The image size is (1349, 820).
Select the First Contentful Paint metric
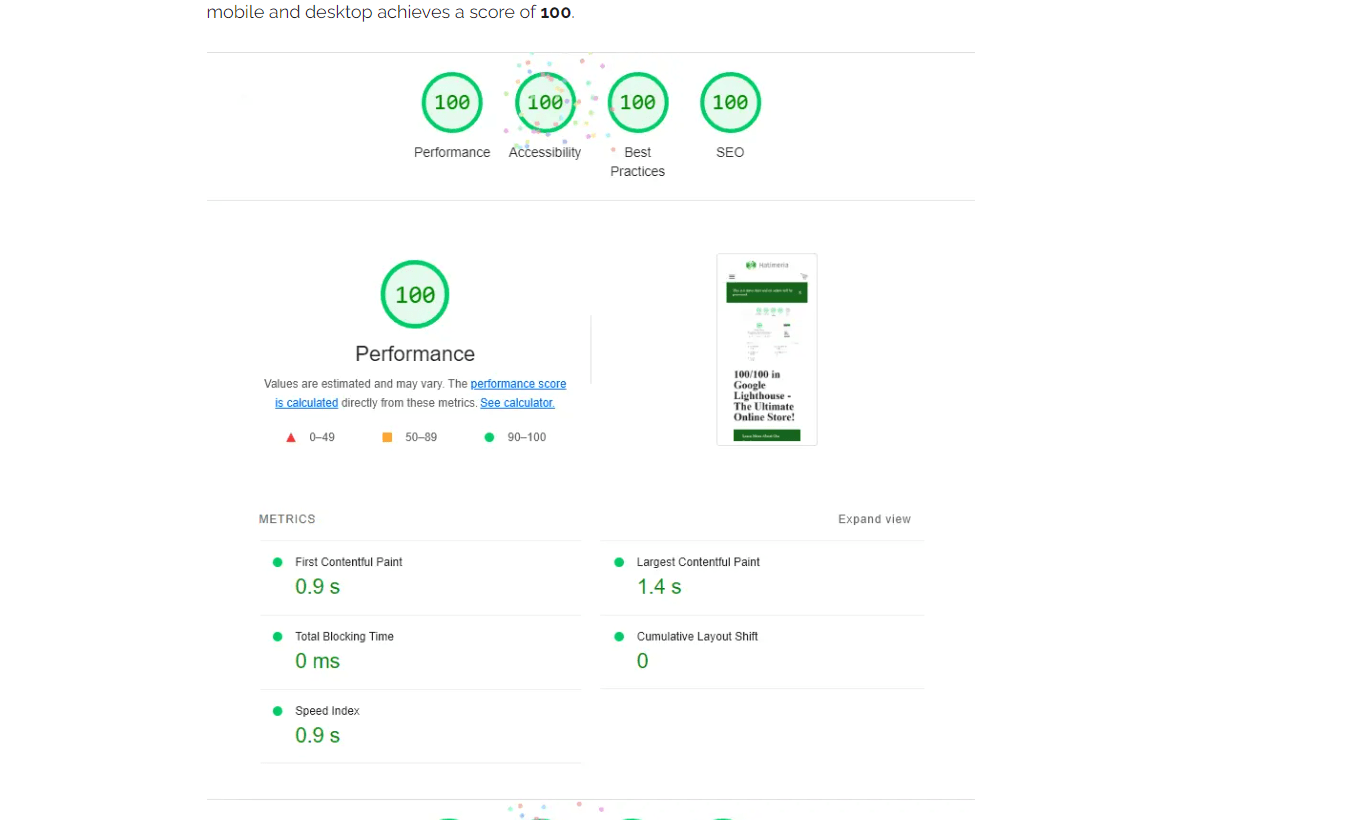348,563
